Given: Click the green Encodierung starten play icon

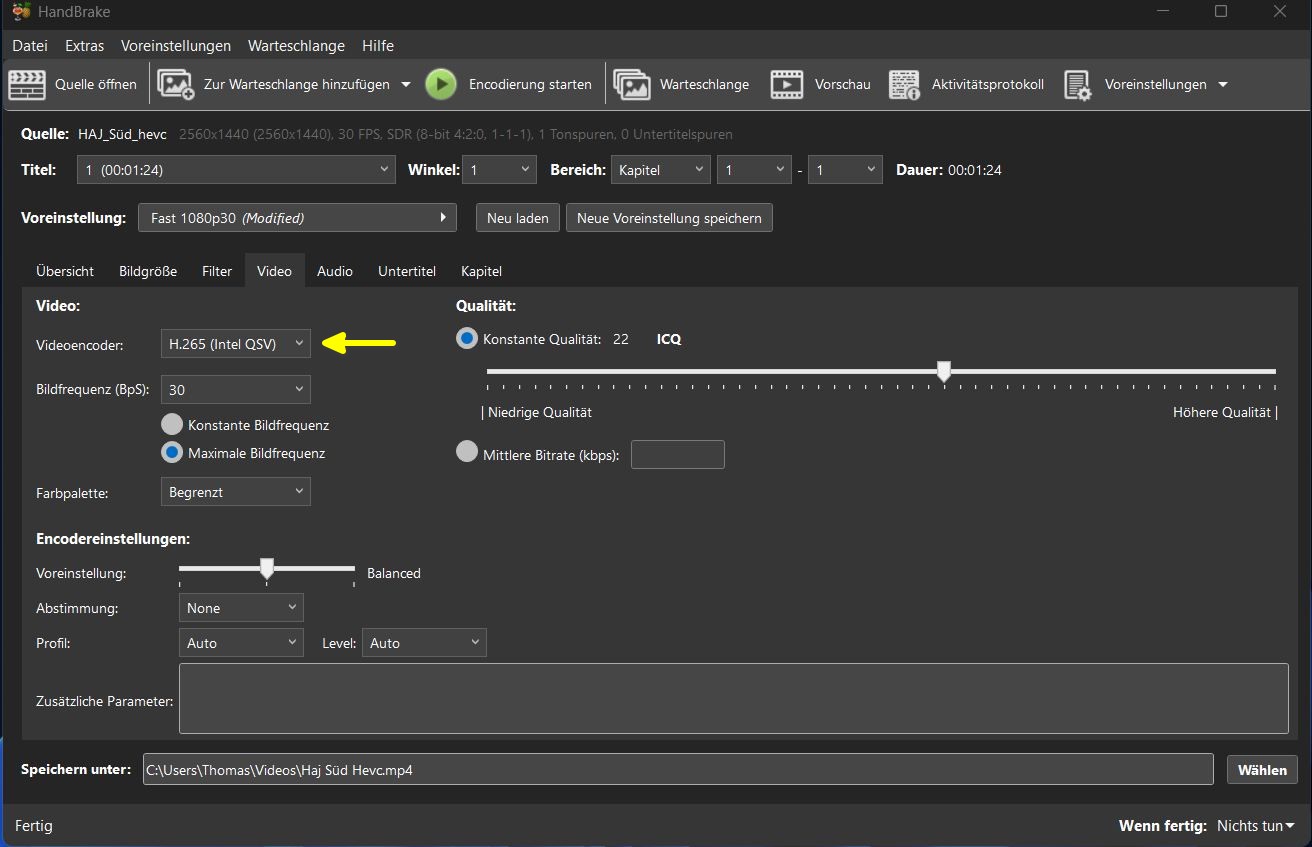Looking at the screenshot, I should (x=441, y=85).
